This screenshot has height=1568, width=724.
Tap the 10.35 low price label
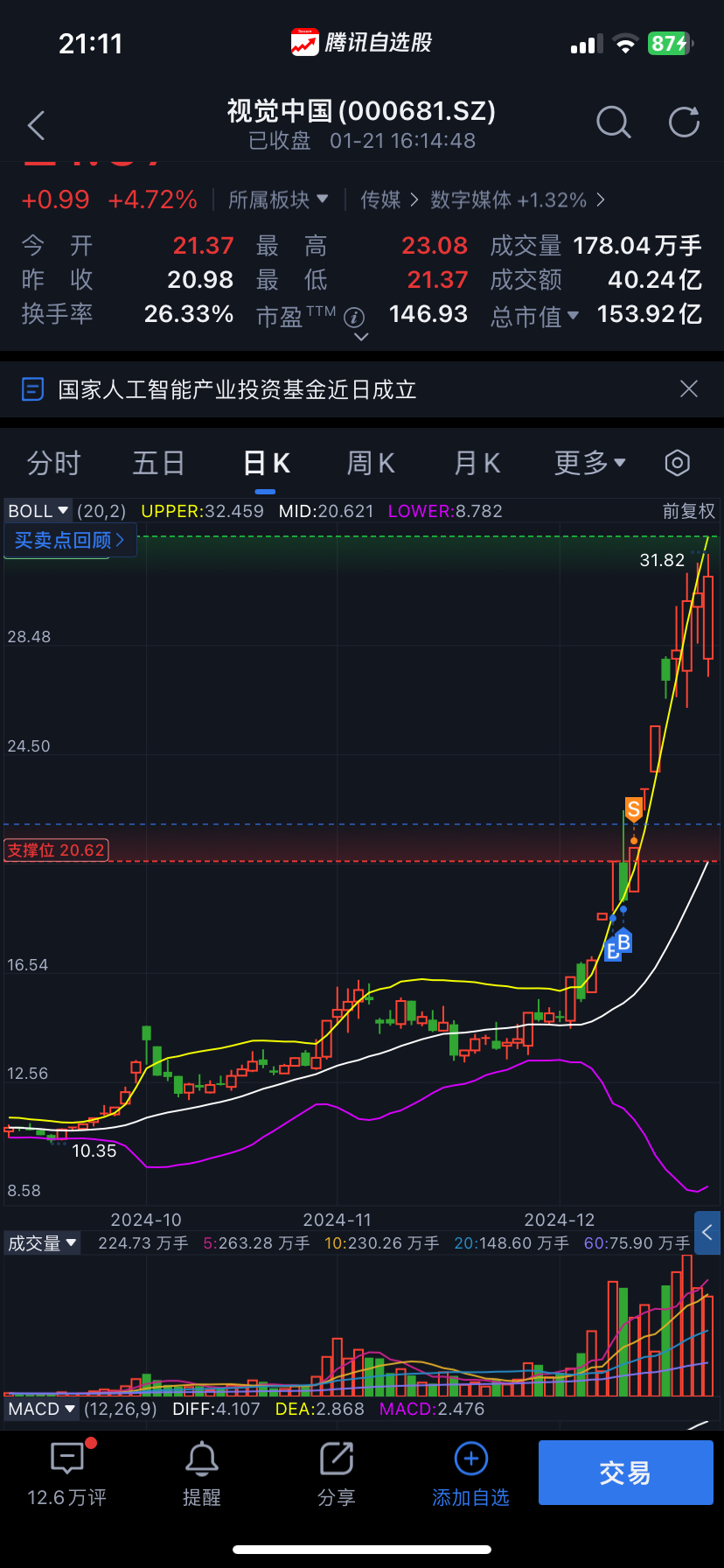(x=94, y=1151)
